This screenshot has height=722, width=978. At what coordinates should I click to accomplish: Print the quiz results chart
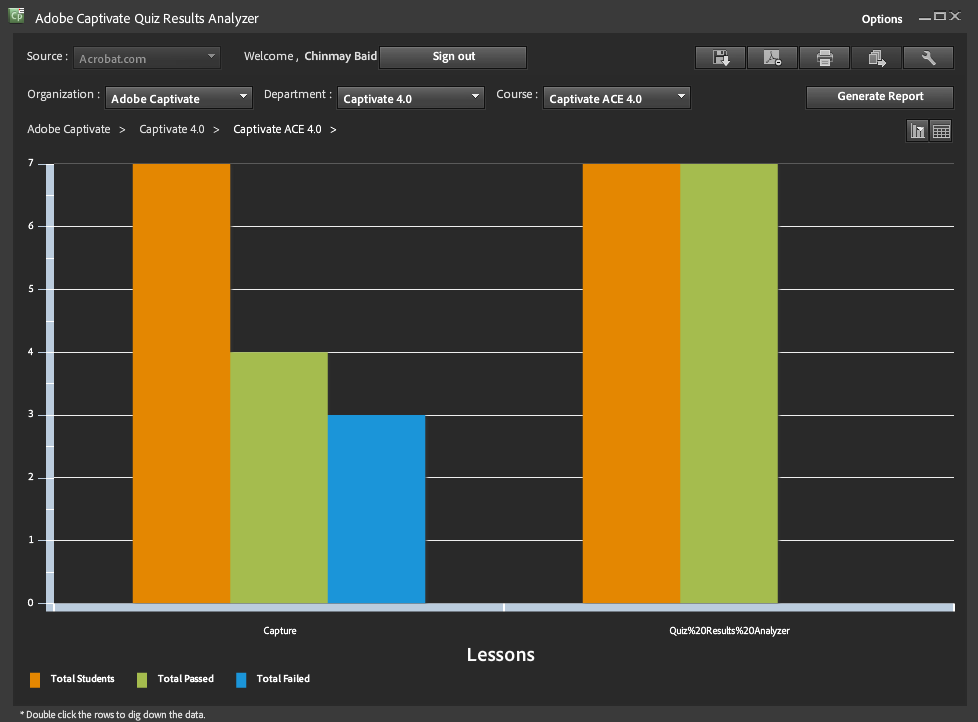pos(824,58)
